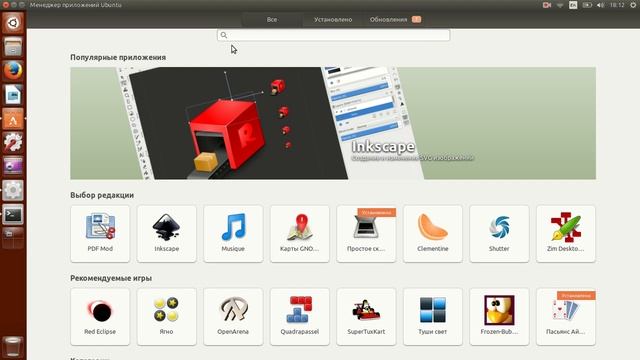Open the PDF Mod app card
This screenshot has width=640, height=360.
(100, 233)
